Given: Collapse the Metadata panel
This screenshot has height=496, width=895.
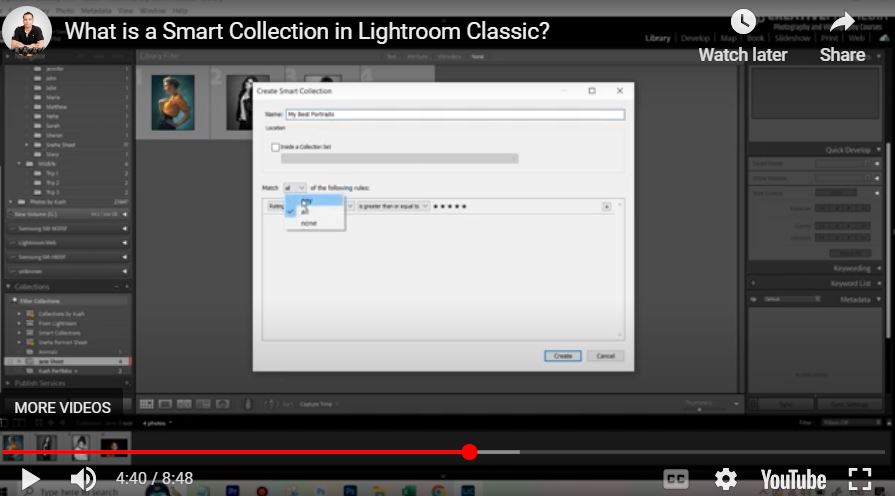Looking at the screenshot, I should coord(878,299).
